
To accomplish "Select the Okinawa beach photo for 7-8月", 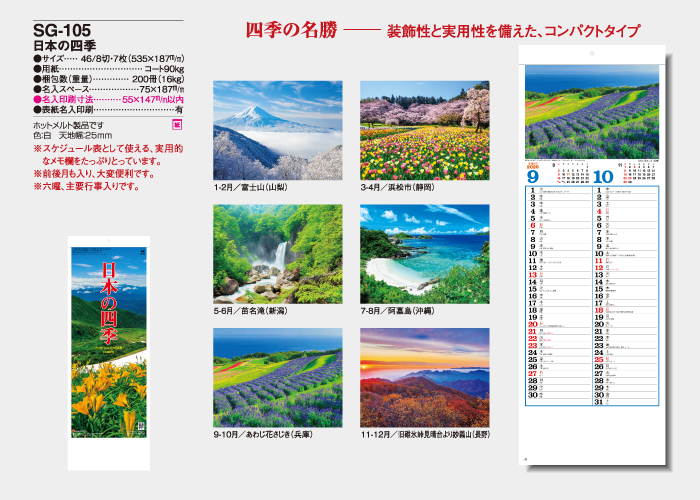I will click(x=424, y=254).
